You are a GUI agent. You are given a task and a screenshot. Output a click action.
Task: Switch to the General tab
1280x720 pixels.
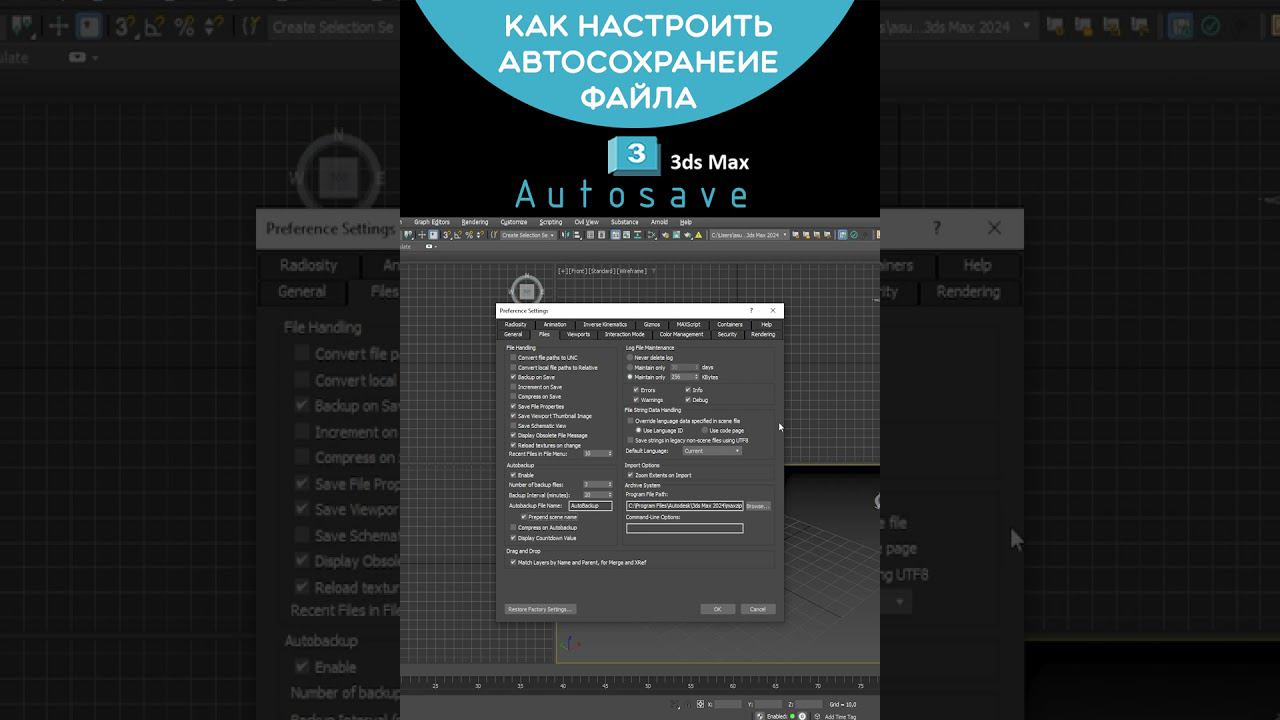(513, 334)
